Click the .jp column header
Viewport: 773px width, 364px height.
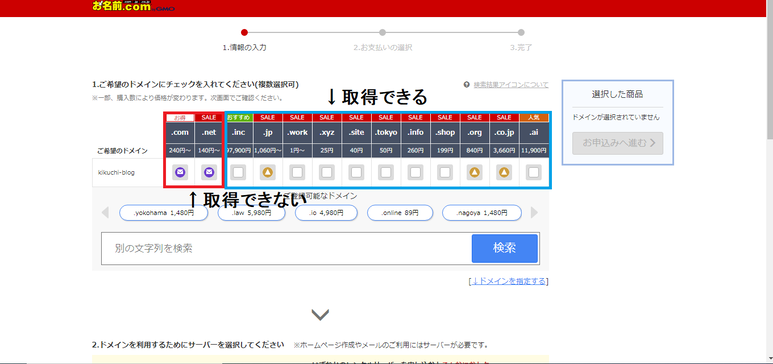pos(268,132)
